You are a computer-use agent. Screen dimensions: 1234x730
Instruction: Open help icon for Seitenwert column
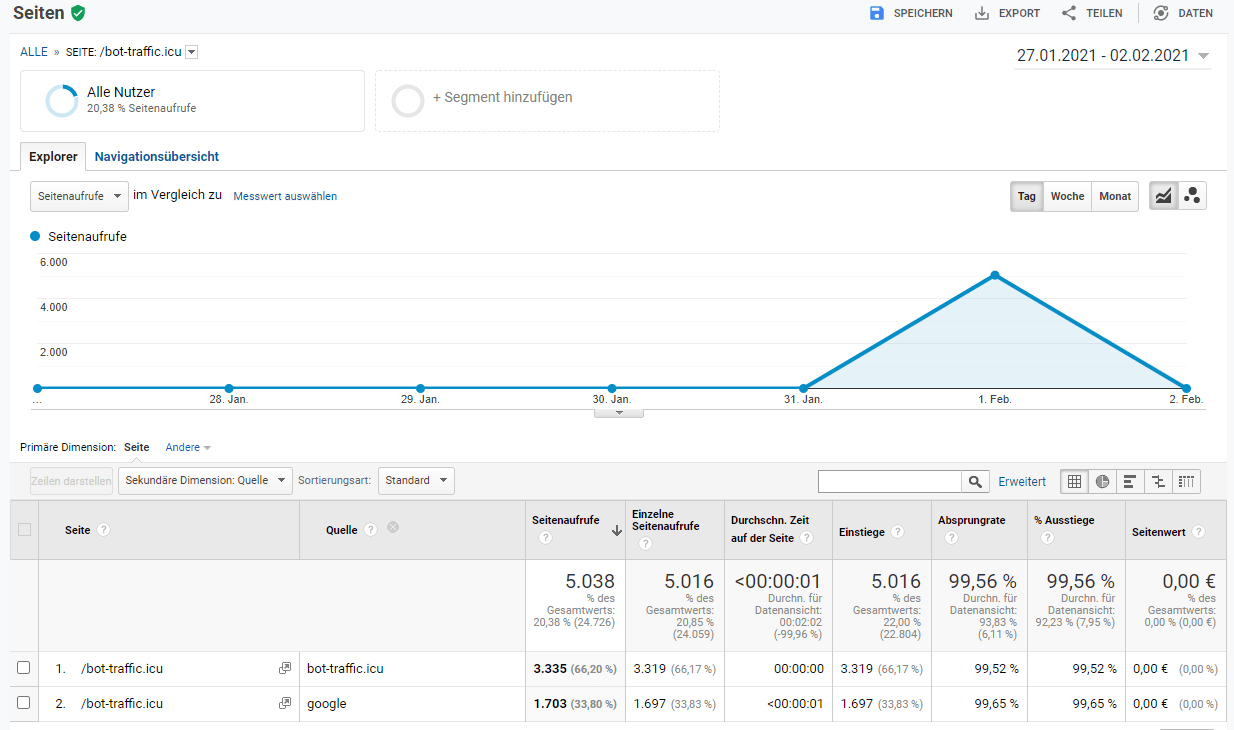tap(1198, 532)
